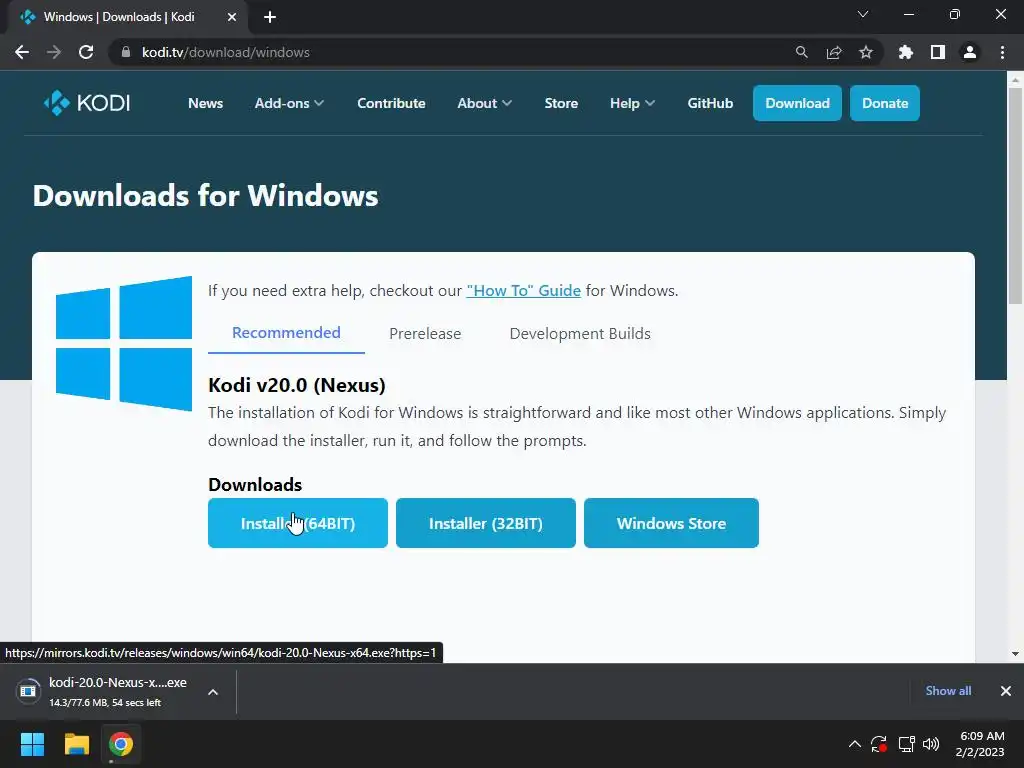Open the Windows Start menu

32,744
